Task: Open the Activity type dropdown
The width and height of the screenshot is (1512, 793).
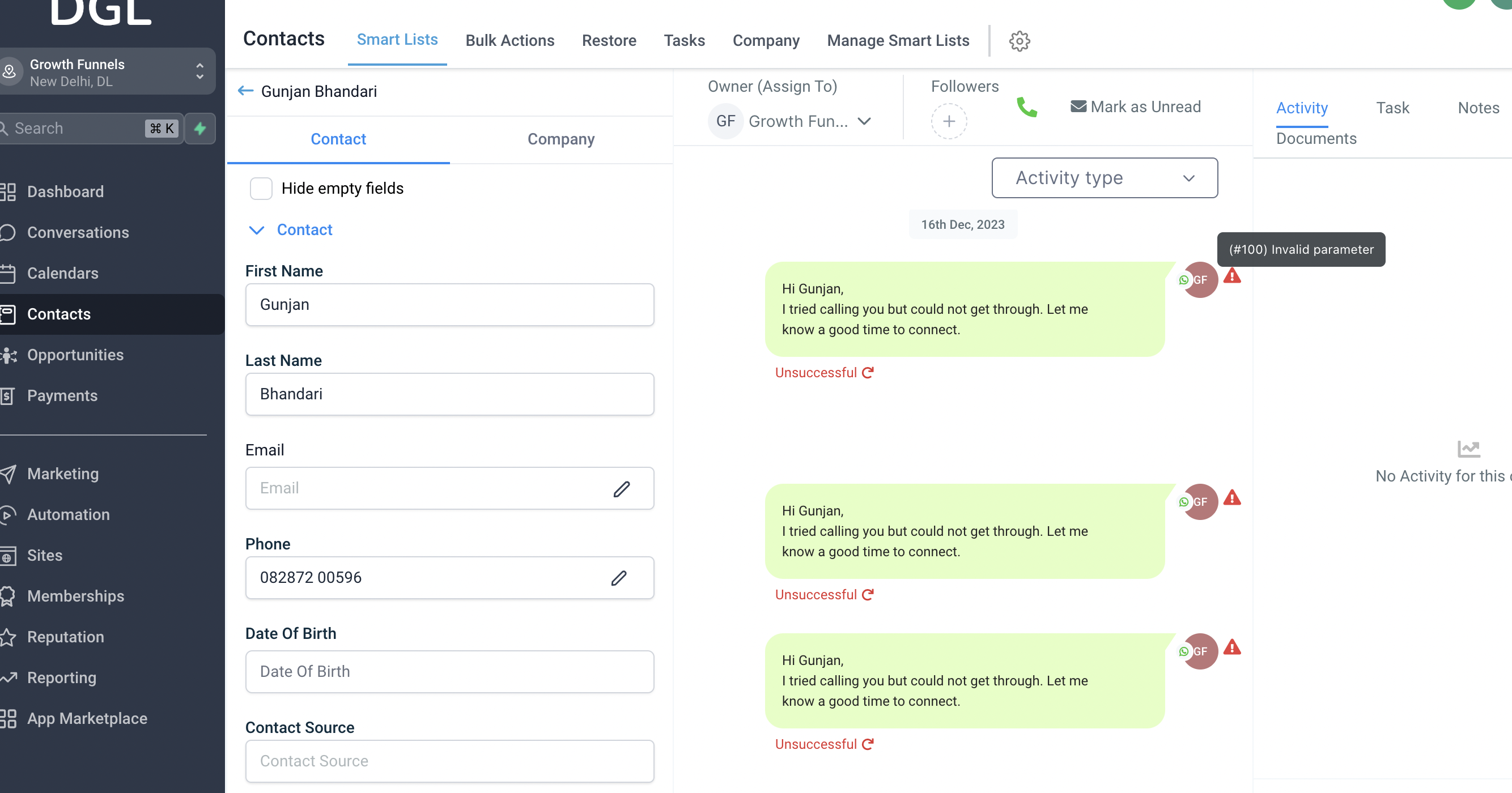Action: [1104, 178]
